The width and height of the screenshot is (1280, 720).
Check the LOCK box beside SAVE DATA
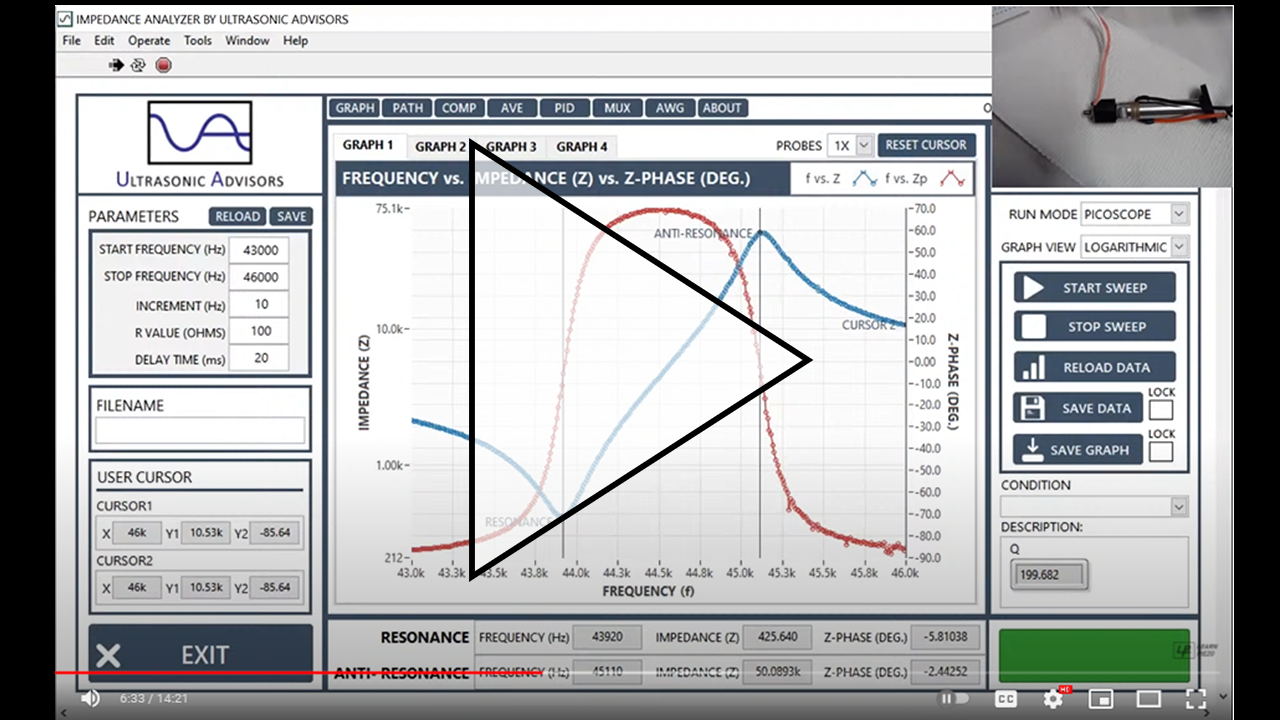click(x=1161, y=409)
